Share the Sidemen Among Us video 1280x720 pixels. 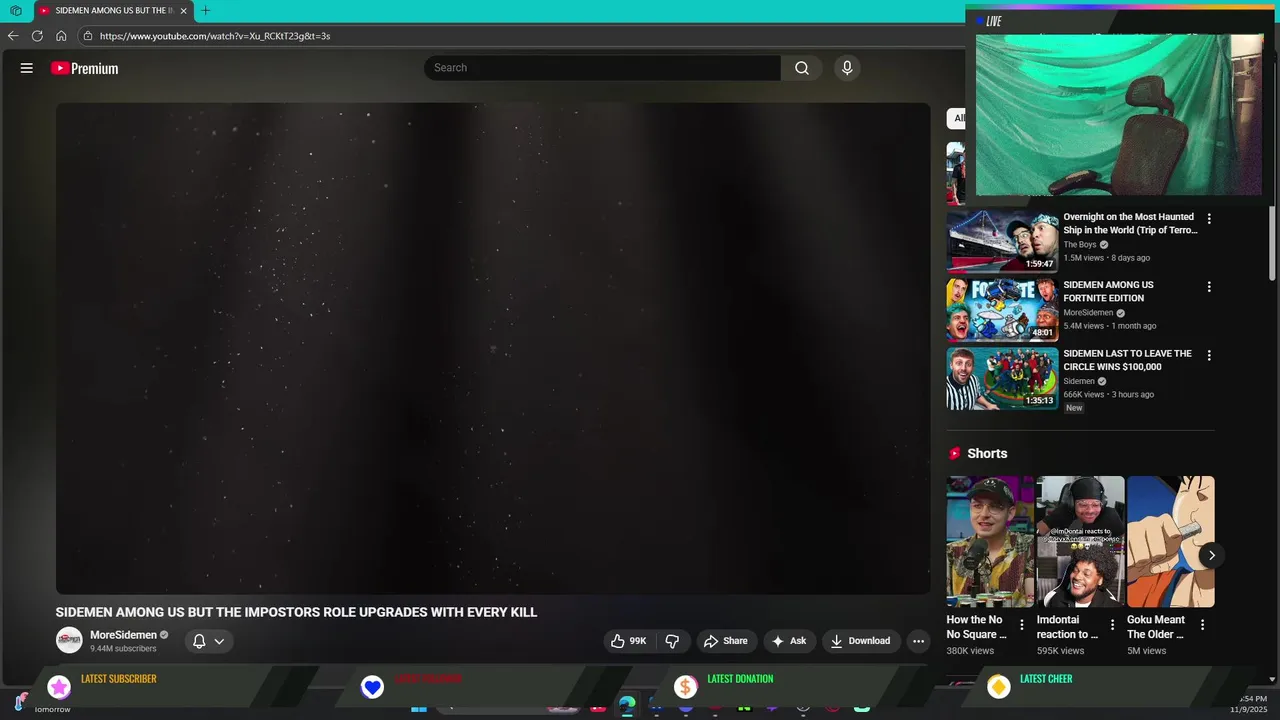pos(726,641)
